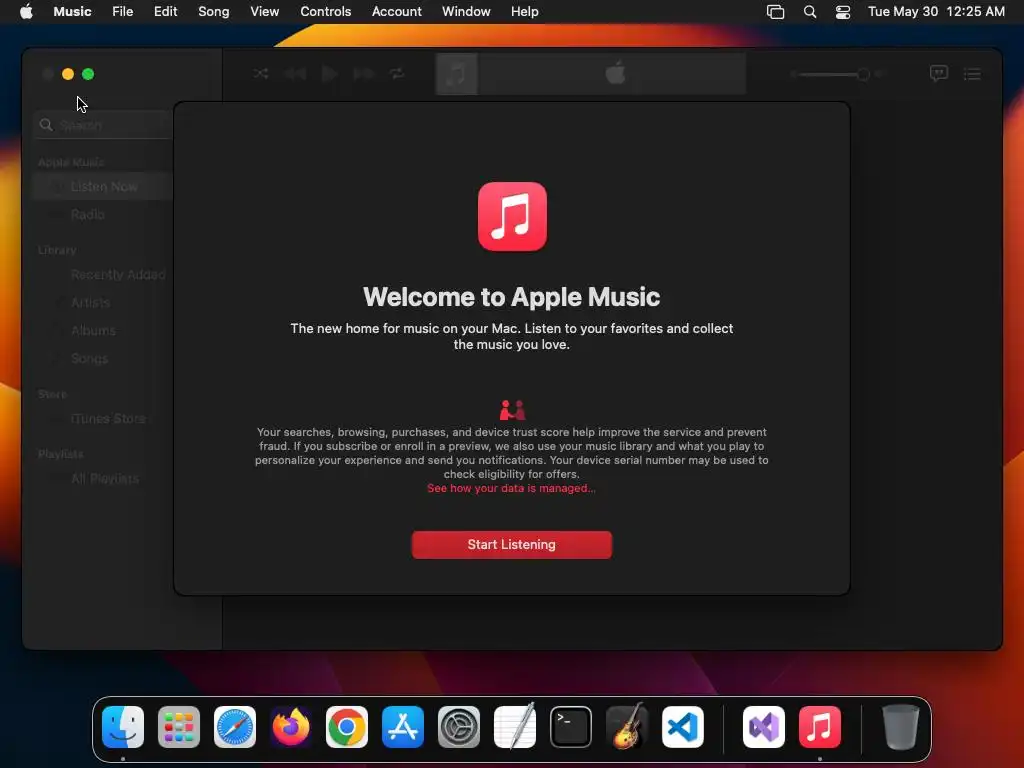Click the Start Listening button
The height and width of the screenshot is (768, 1024).
511,545
